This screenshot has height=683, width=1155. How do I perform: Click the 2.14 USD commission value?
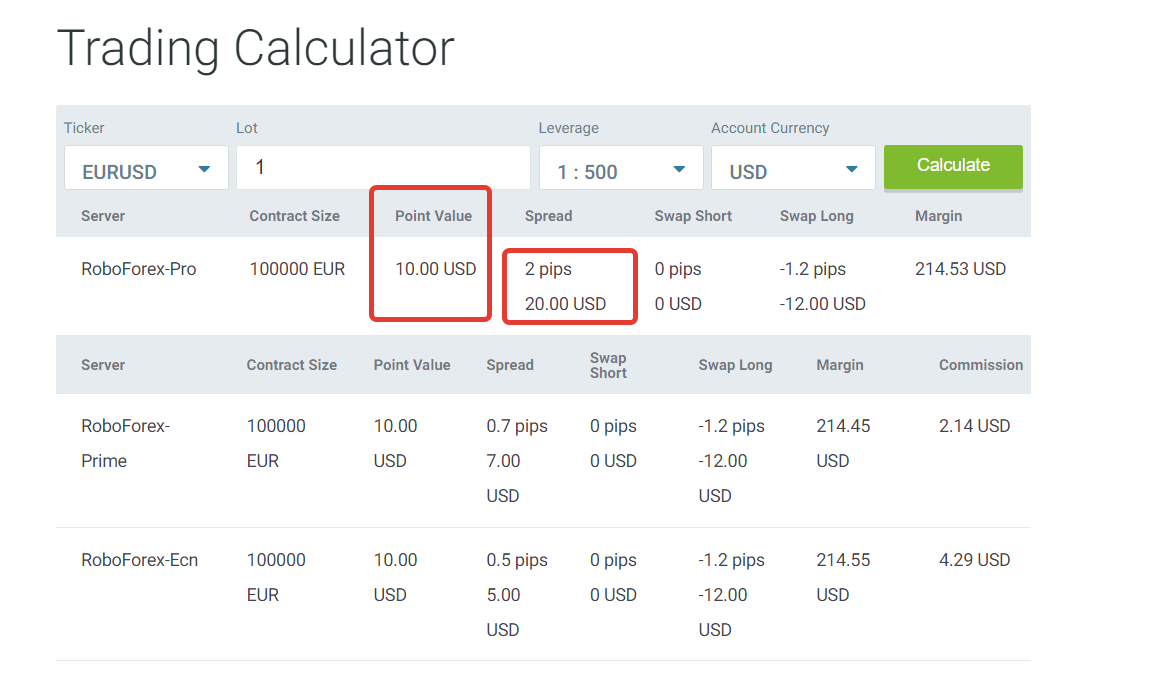(974, 426)
